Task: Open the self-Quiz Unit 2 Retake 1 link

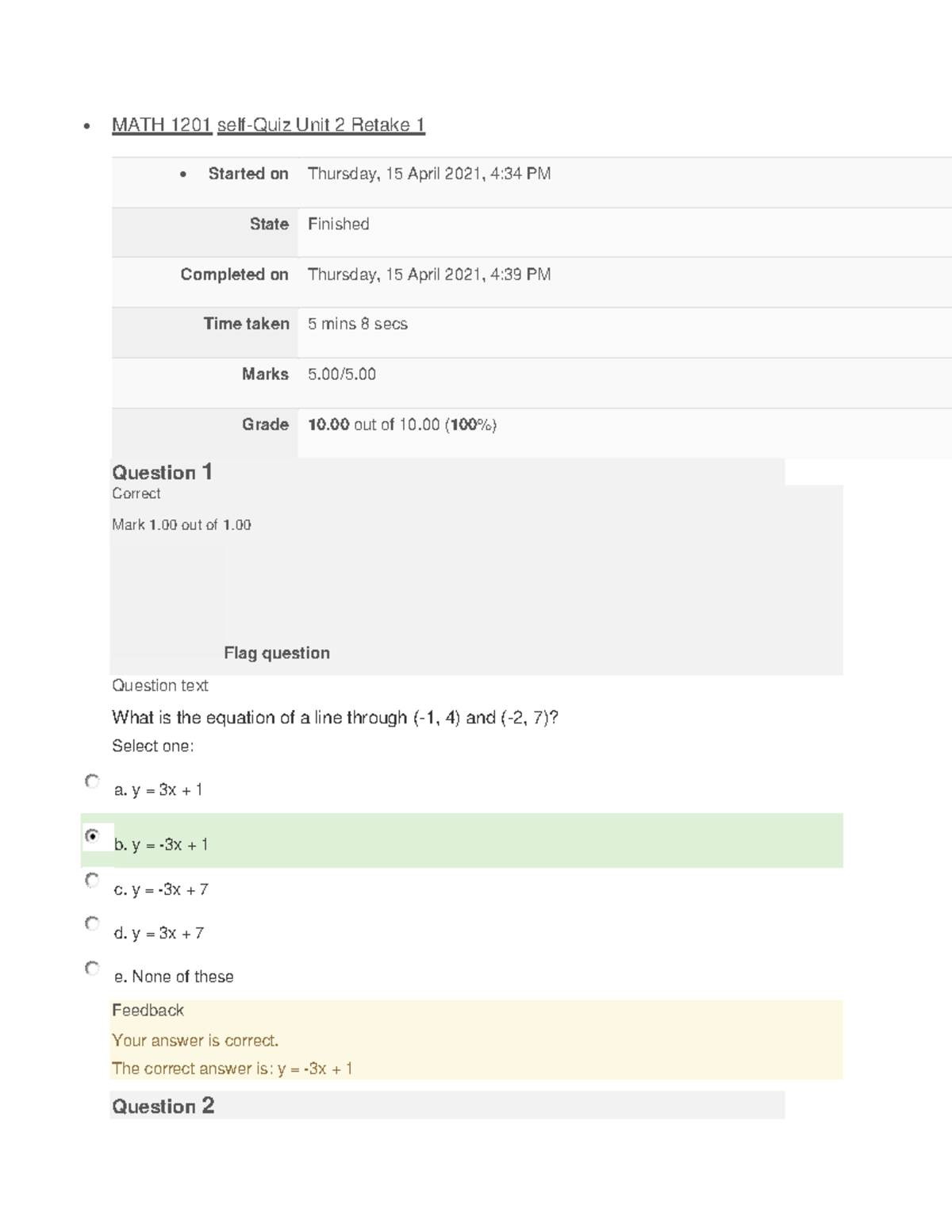Action: click(x=321, y=125)
